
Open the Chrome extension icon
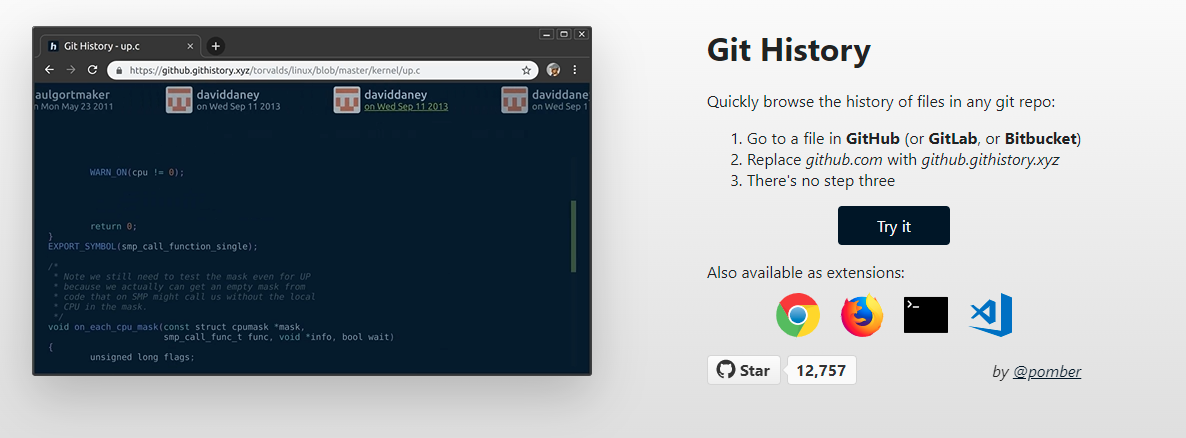pyautogui.click(x=797, y=315)
